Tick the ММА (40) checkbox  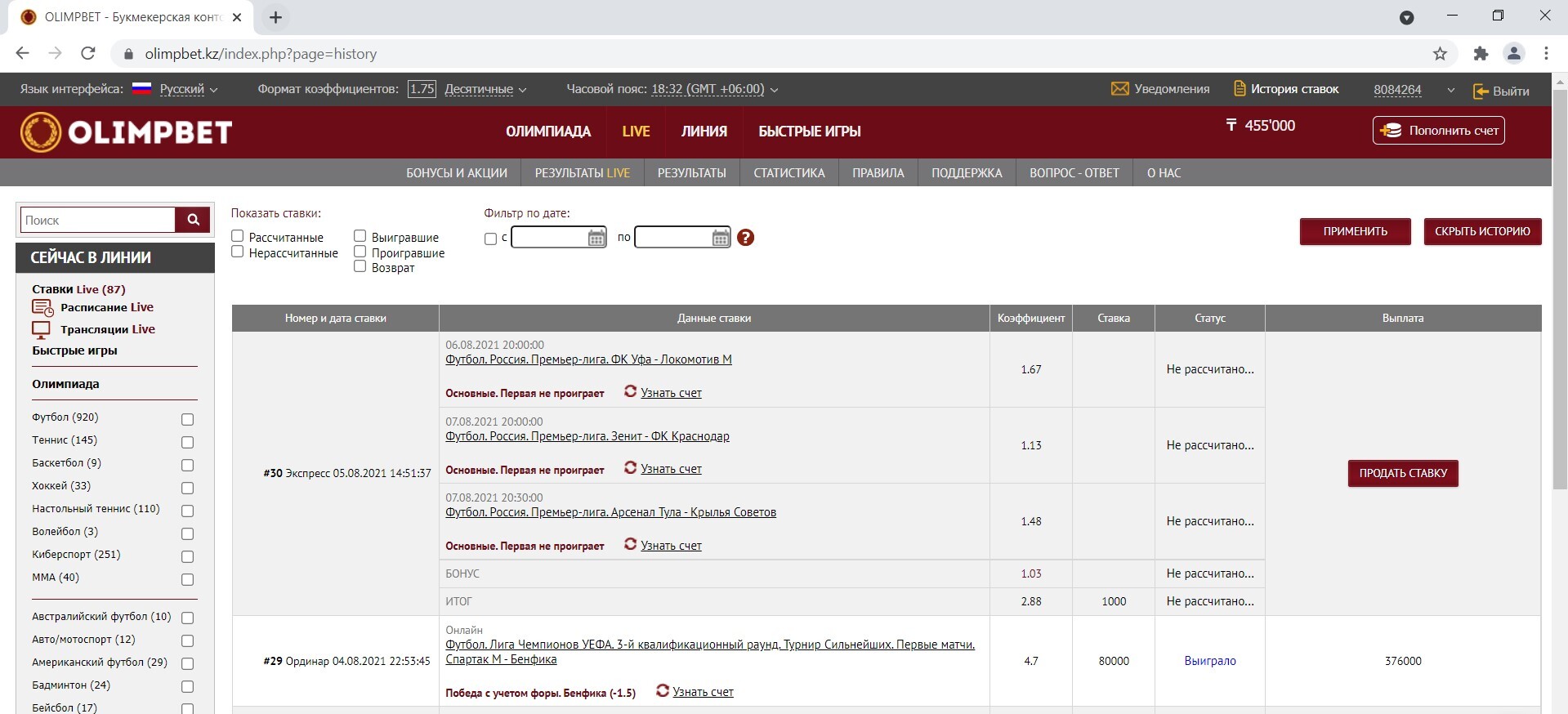(x=187, y=579)
